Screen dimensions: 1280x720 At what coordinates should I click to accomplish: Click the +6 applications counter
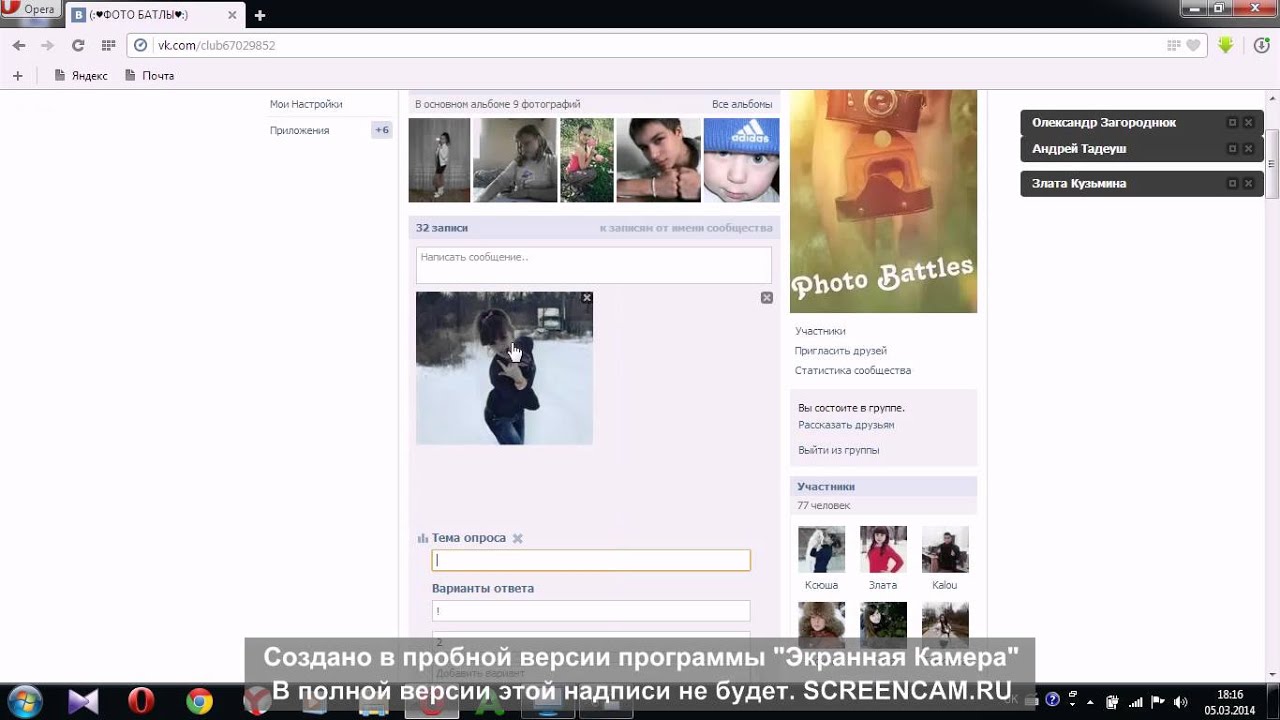[x=382, y=130]
